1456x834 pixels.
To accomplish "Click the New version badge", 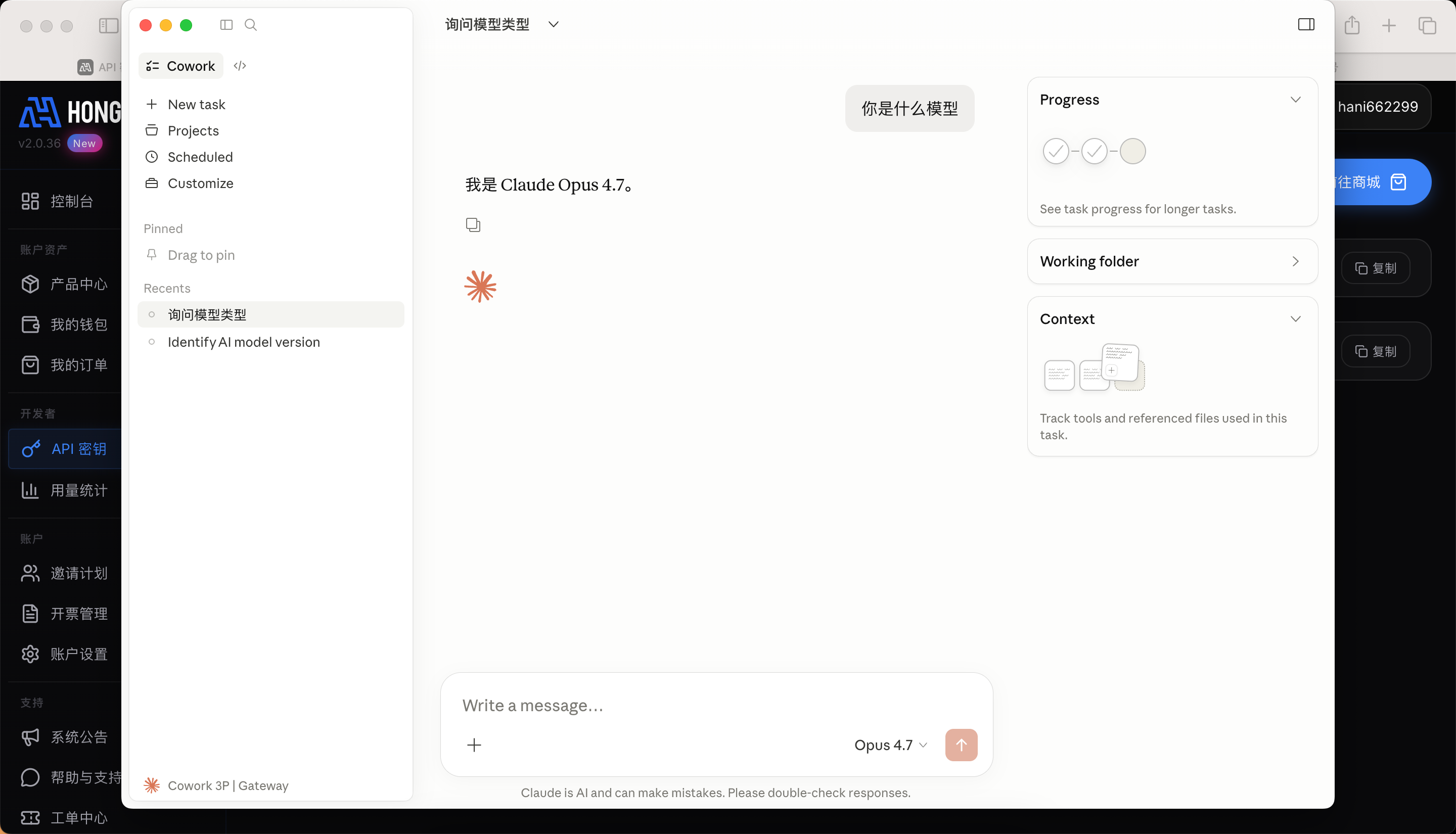I will (x=84, y=143).
